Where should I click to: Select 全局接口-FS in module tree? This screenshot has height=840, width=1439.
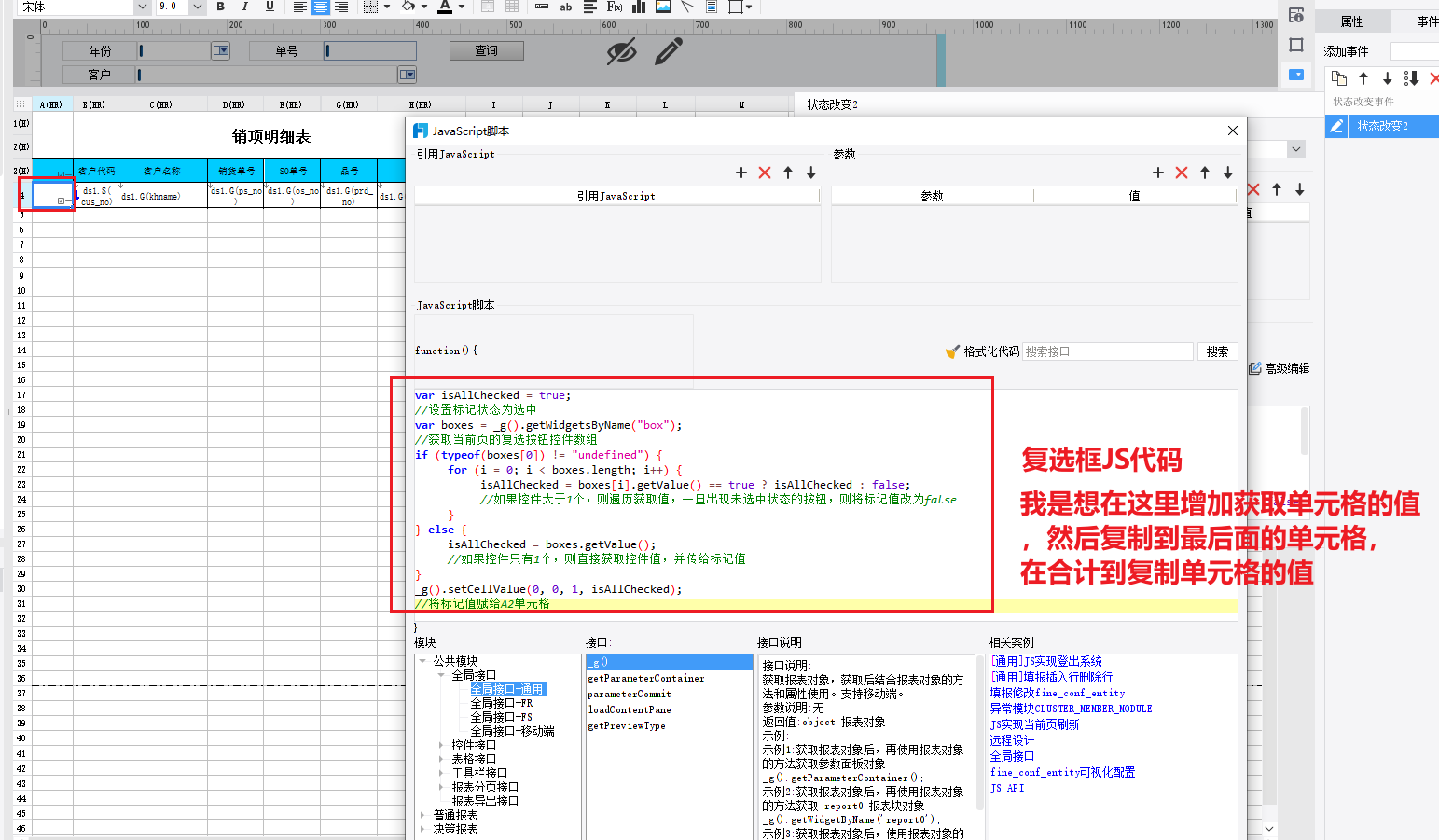[x=501, y=717]
